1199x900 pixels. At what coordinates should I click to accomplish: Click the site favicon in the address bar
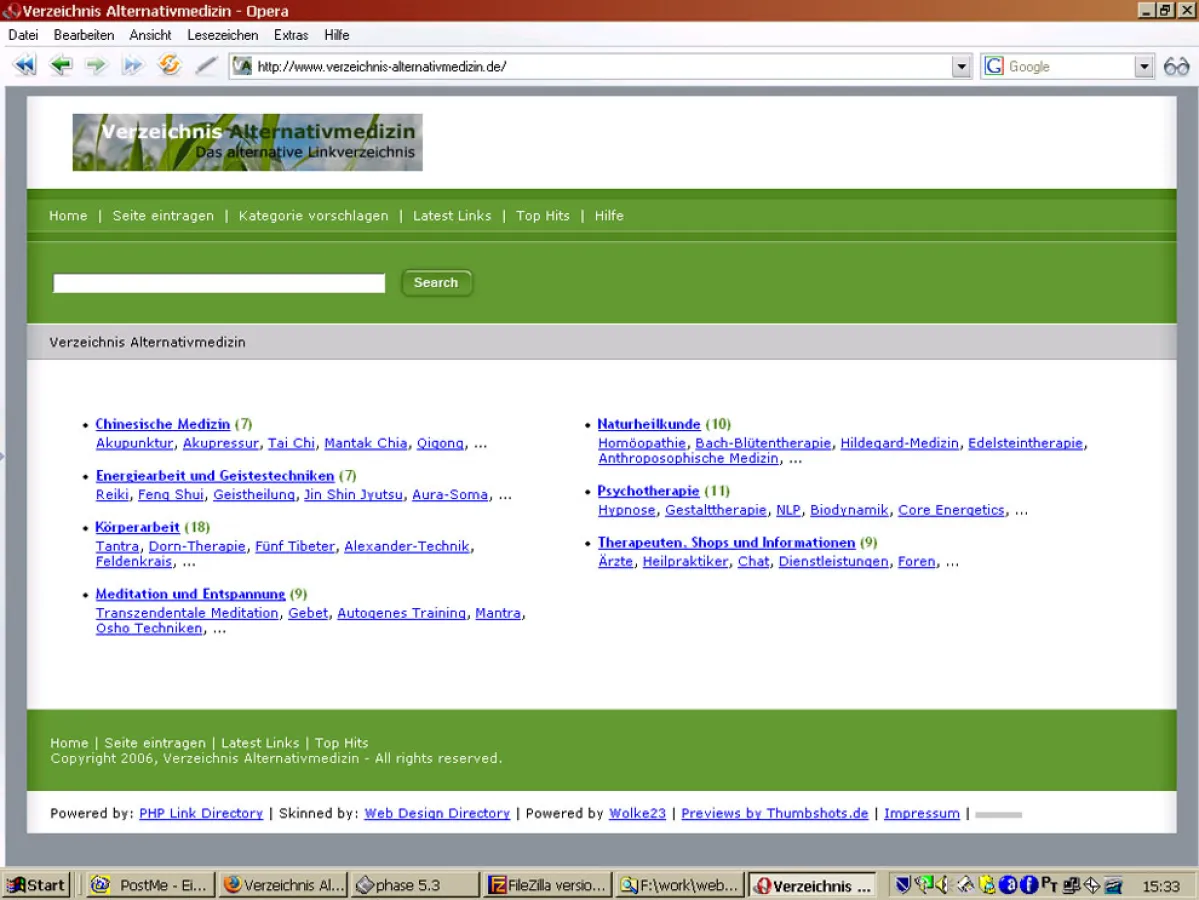point(241,66)
